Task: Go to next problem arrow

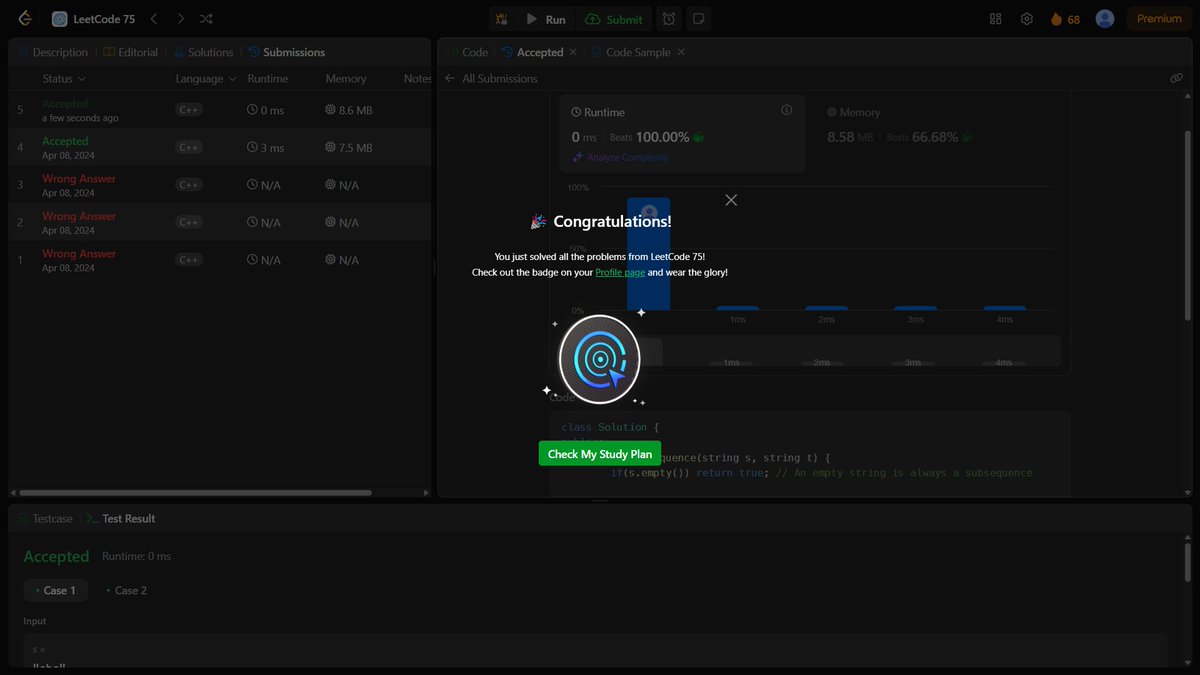Action: click(180, 19)
